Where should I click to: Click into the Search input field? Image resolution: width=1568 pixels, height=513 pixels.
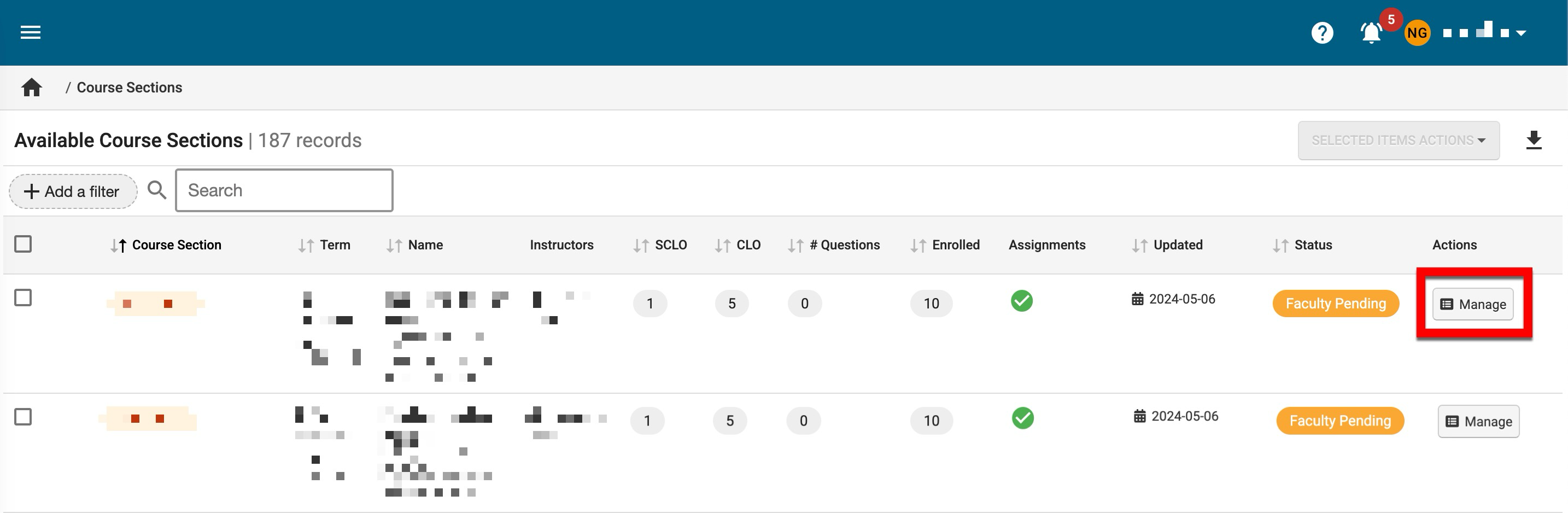click(x=284, y=191)
